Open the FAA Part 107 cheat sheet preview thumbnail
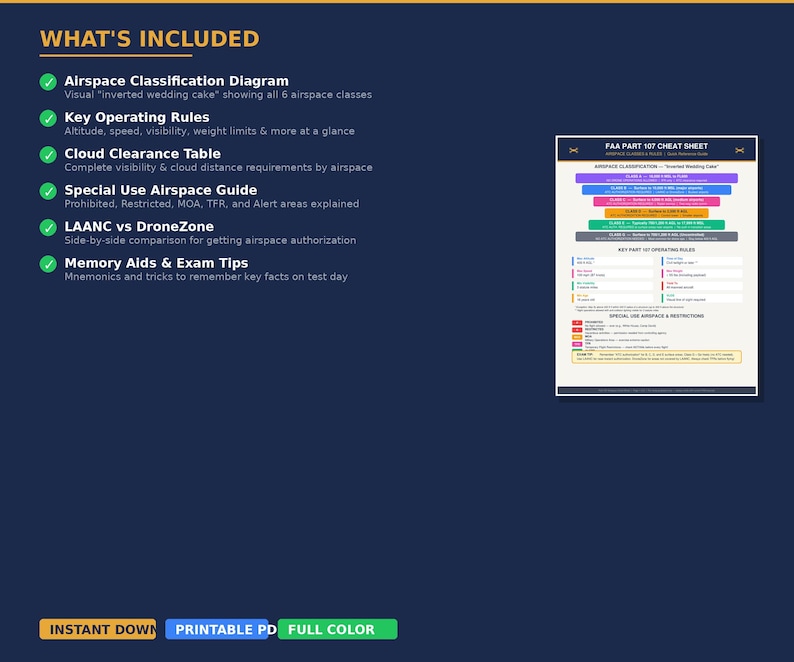Viewport: 794px width, 662px height. tap(657, 265)
